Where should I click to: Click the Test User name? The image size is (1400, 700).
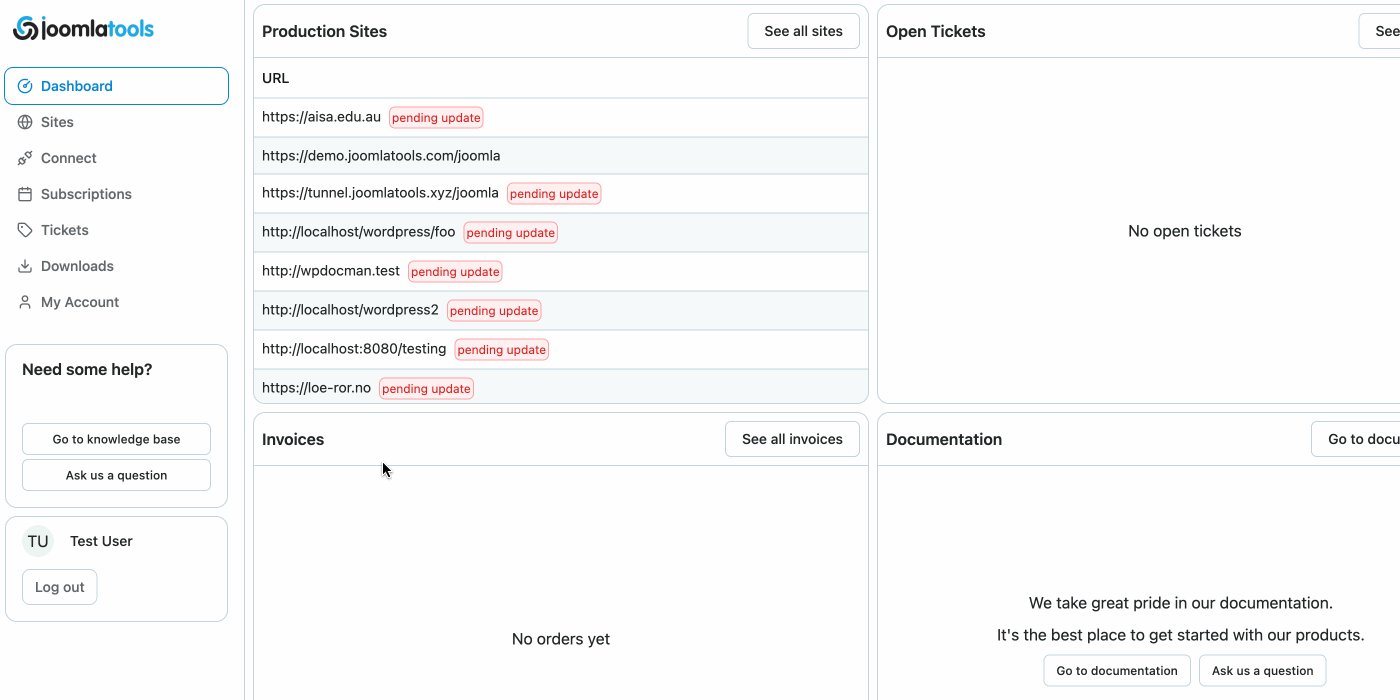tap(101, 541)
